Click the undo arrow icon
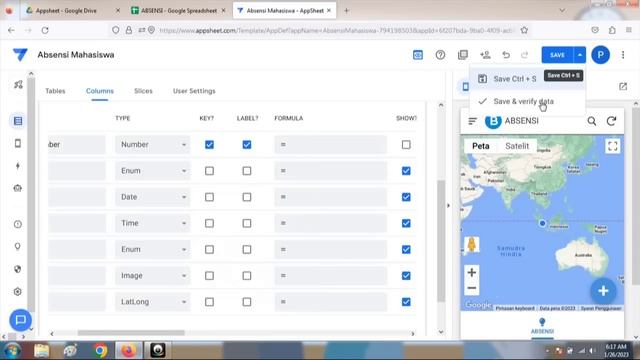This screenshot has height=360, width=640. click(x=506, y=55)
